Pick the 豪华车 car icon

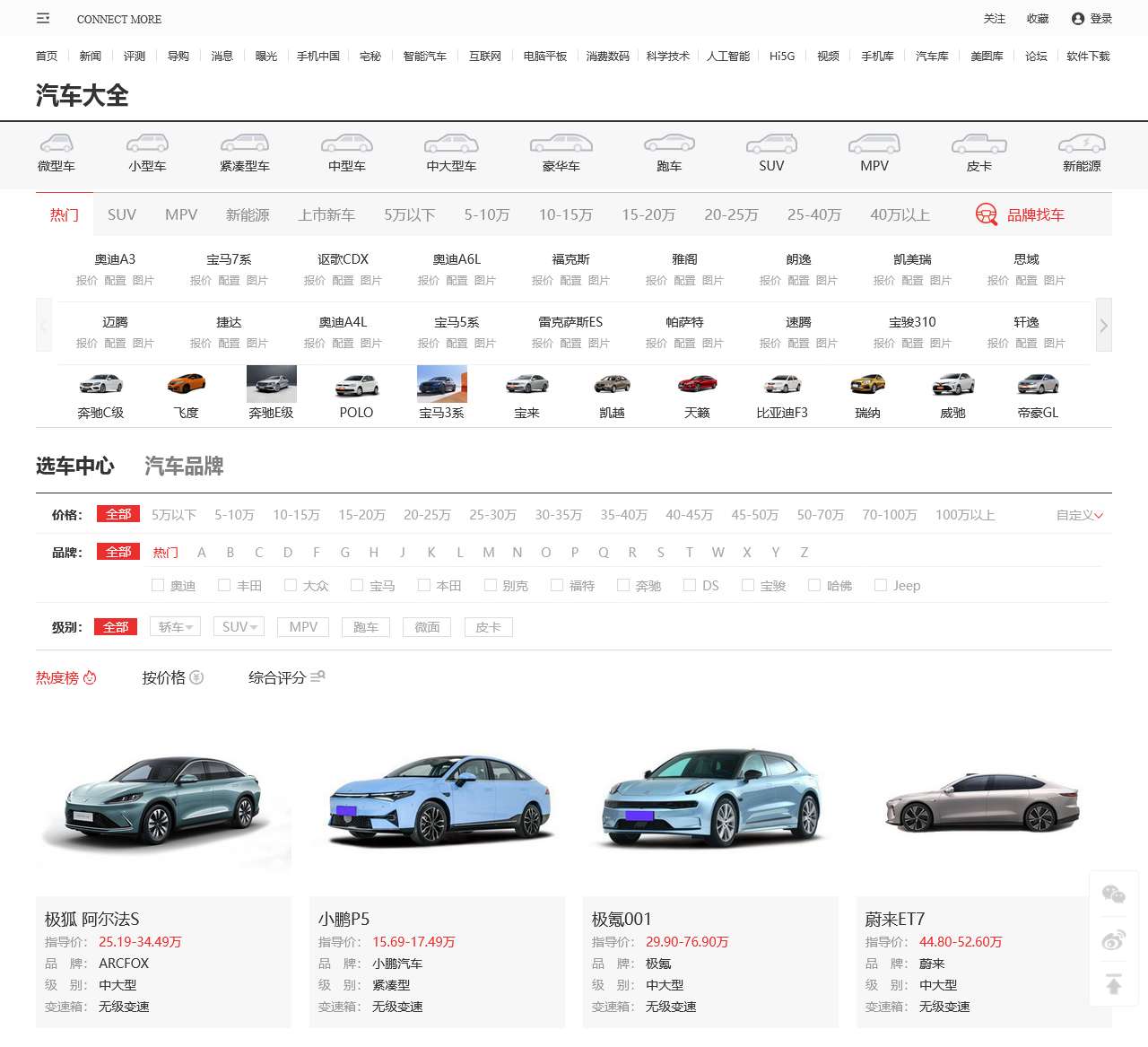tap(561, 143)
